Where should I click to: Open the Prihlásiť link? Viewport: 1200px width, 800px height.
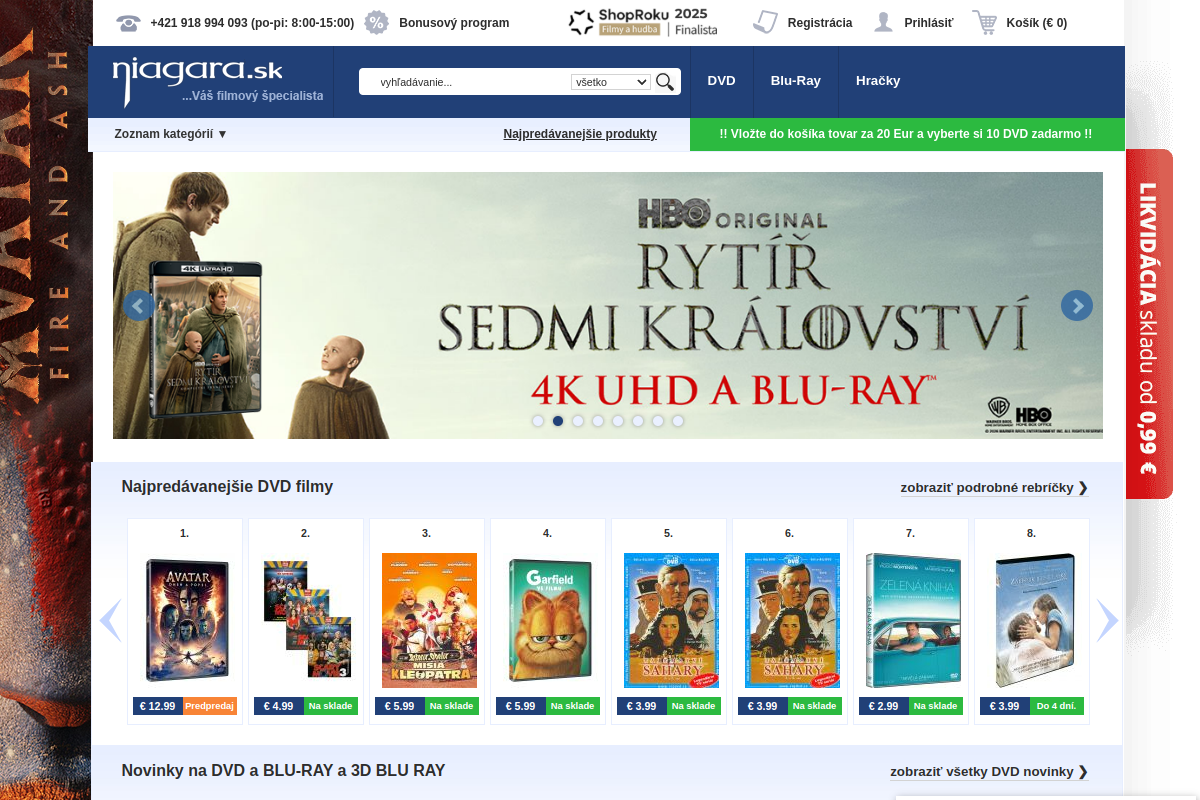tap(929, 23)
